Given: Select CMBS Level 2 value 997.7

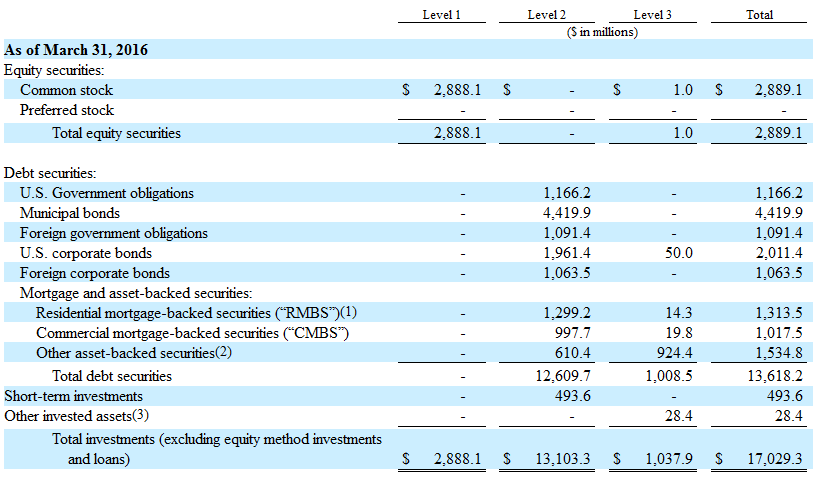Looking at the screenshot, I should coord(572,333).
